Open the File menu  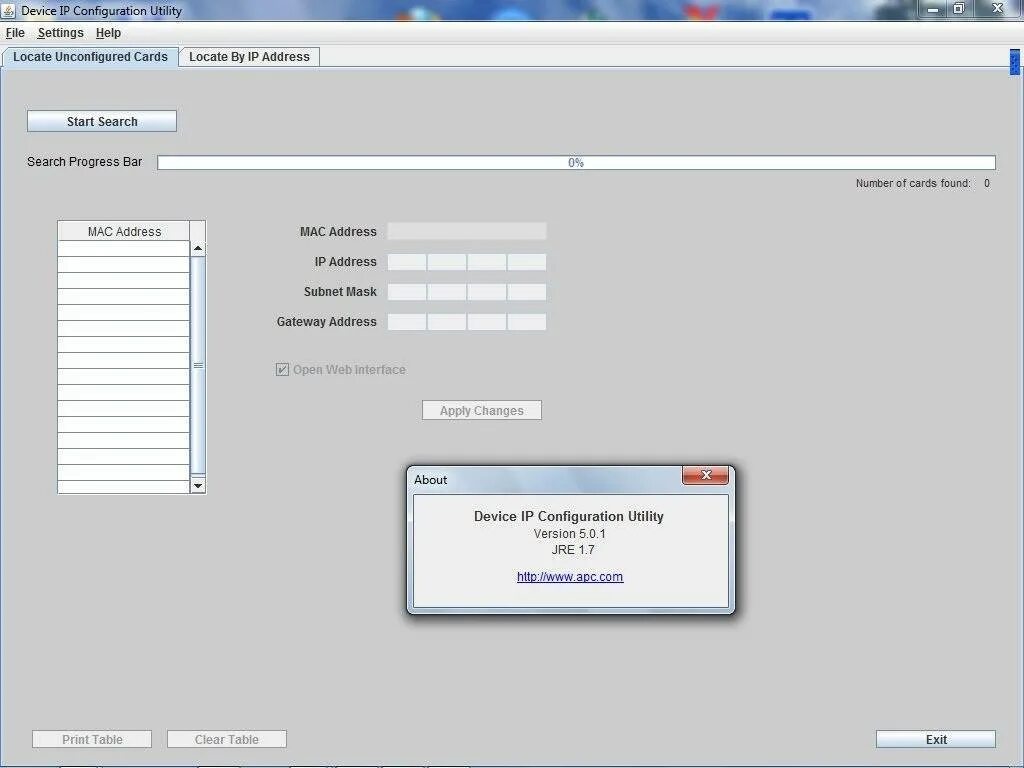15,33
